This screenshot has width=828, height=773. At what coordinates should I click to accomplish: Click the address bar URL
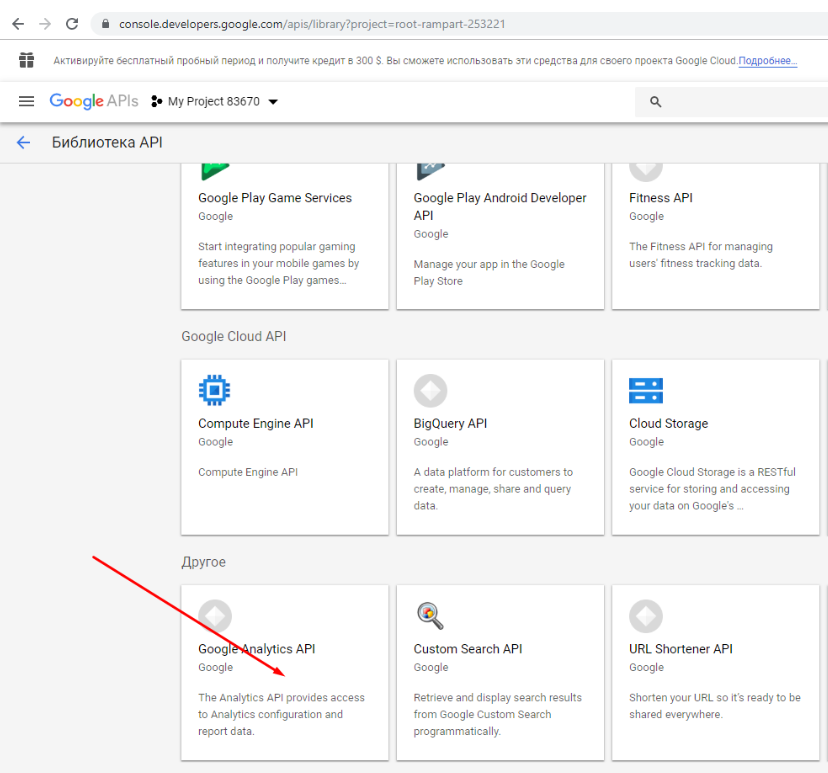[312, 24]
